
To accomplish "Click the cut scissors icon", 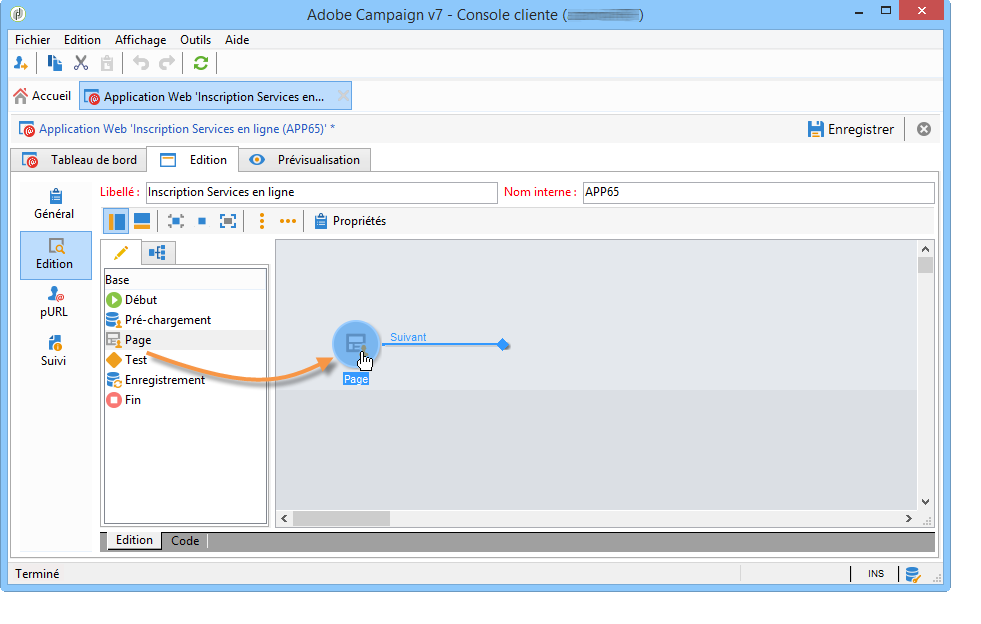I will click(x=81, y=63).
